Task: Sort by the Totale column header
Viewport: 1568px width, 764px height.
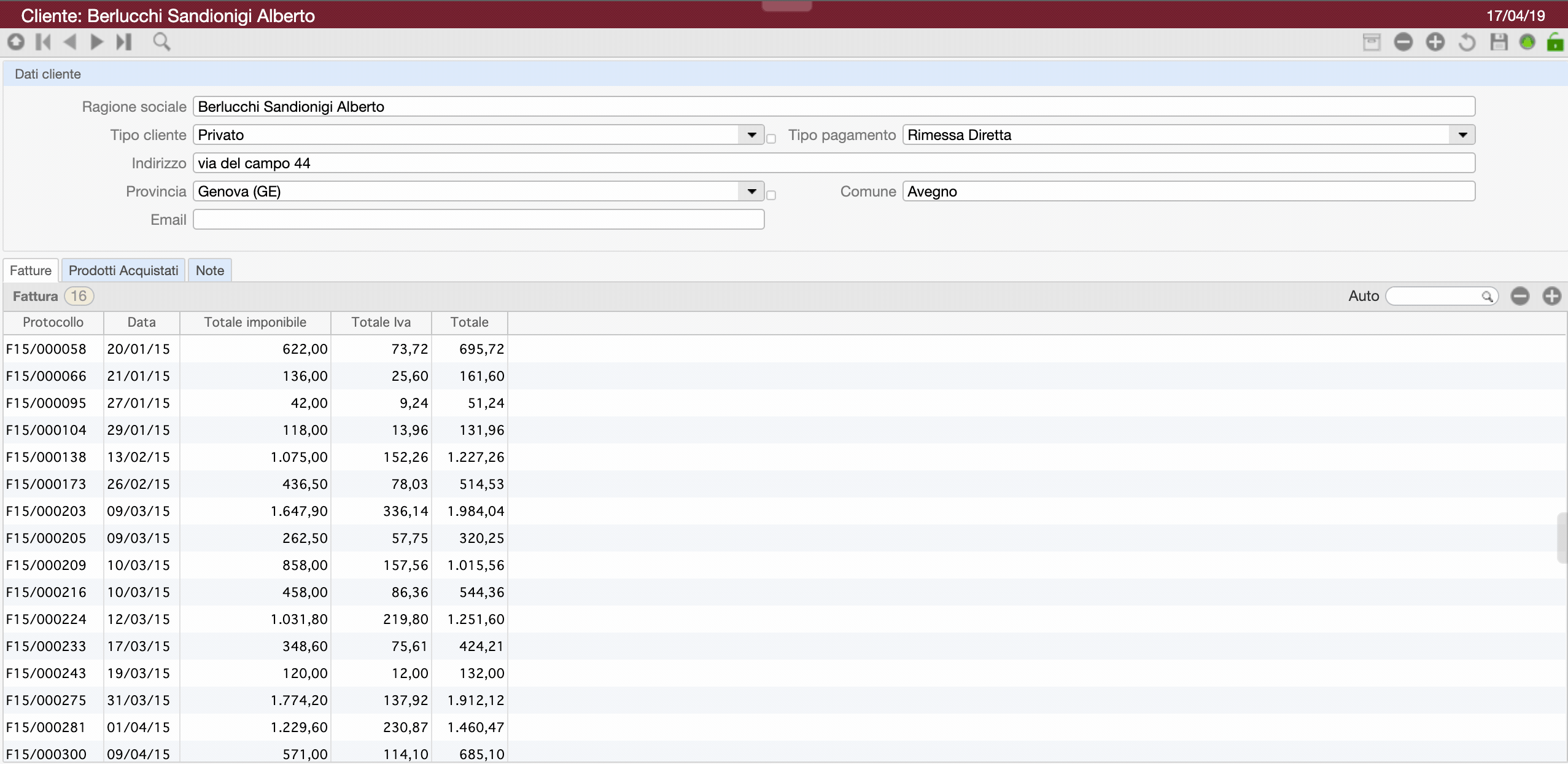Action: click(x=470, y=322)
